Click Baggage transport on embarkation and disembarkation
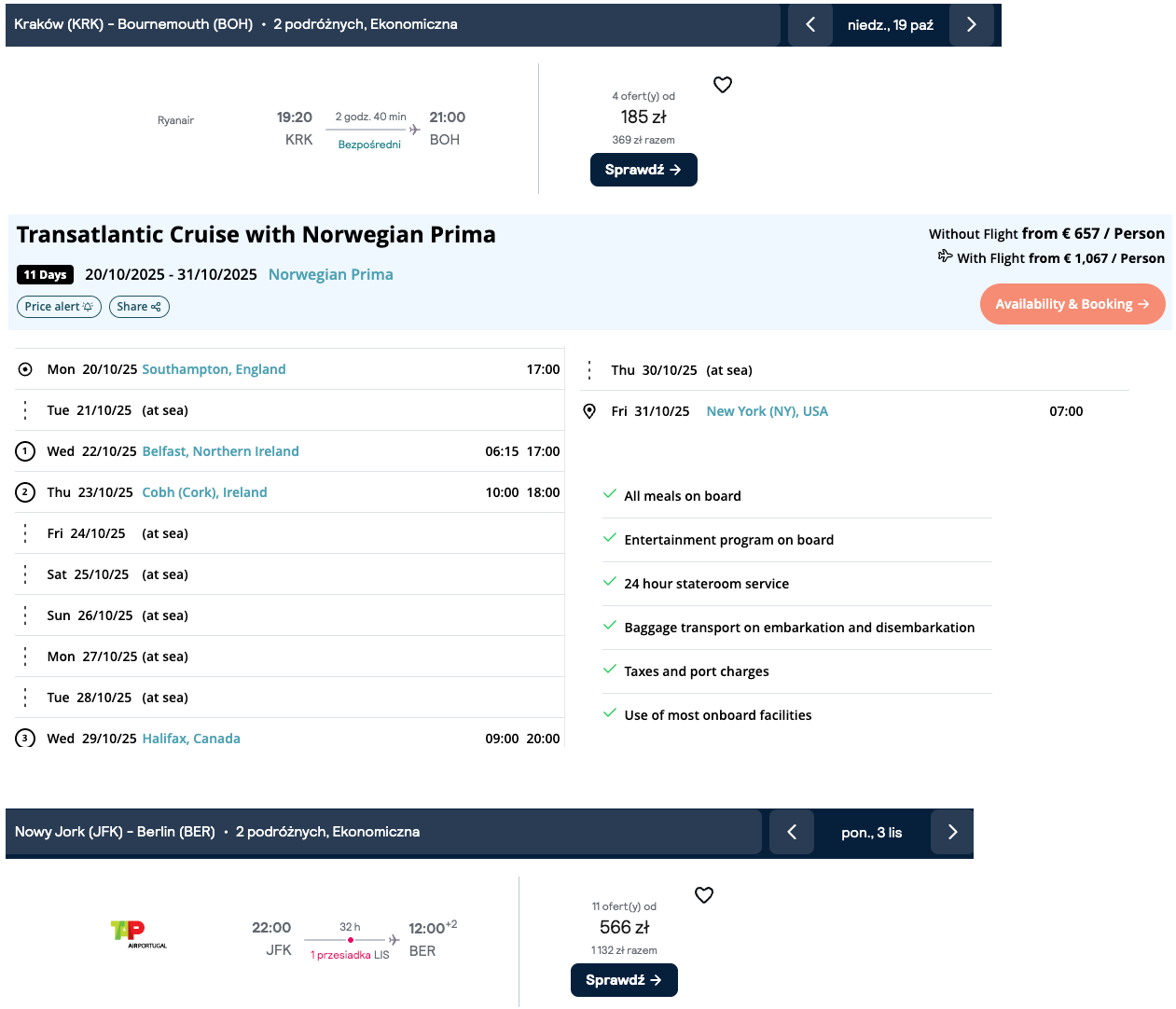The width and height of the screenshot is (1176, 1009). (x=799, y=628)
